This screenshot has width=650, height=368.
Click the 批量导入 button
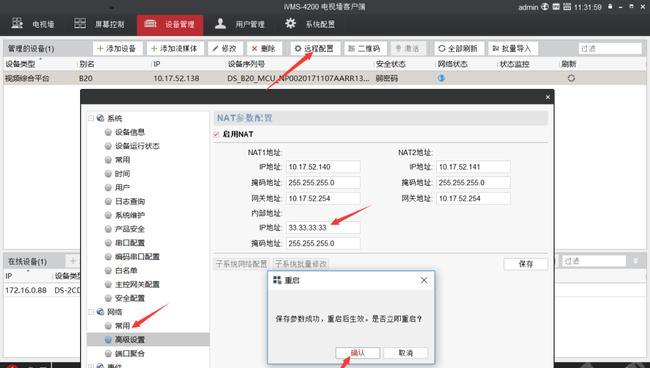(x=512, y=48)
